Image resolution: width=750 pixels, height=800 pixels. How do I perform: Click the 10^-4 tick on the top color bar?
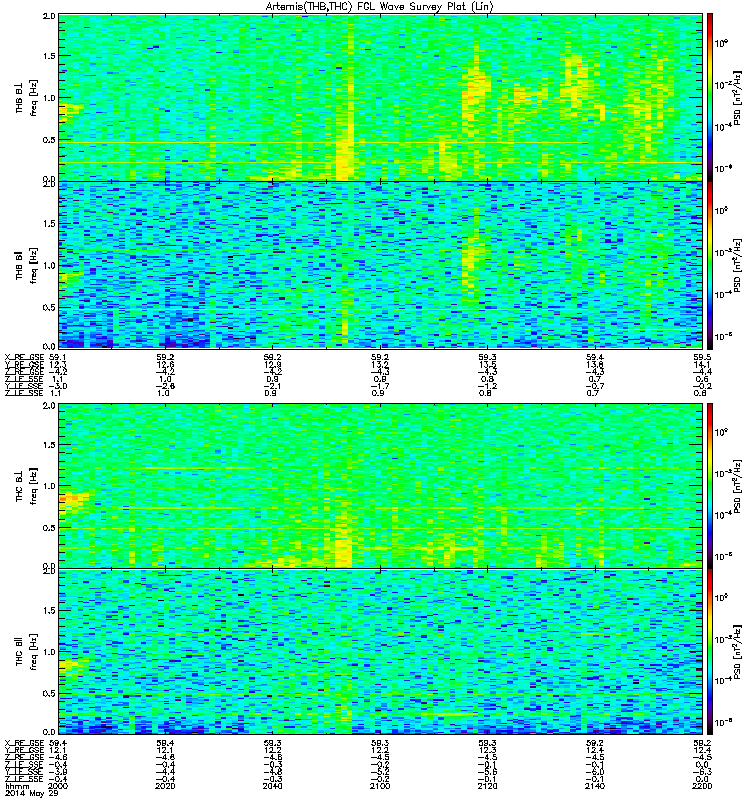[721, 127]
